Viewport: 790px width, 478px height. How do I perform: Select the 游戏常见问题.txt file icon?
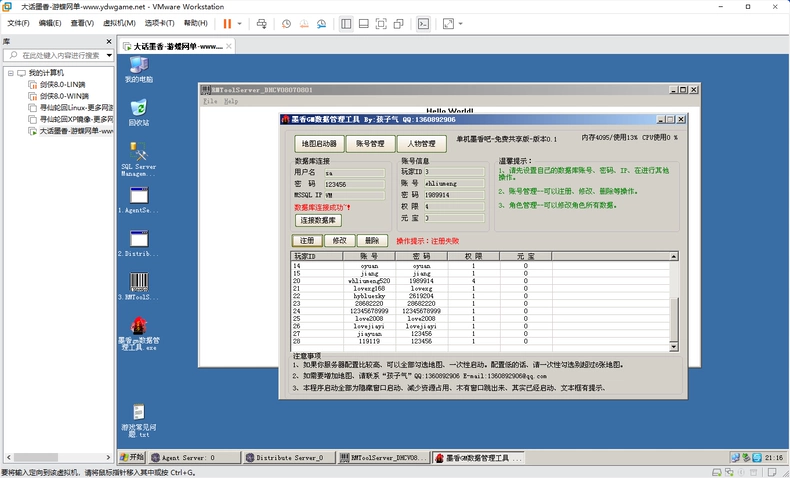click(x=139, y=421)
